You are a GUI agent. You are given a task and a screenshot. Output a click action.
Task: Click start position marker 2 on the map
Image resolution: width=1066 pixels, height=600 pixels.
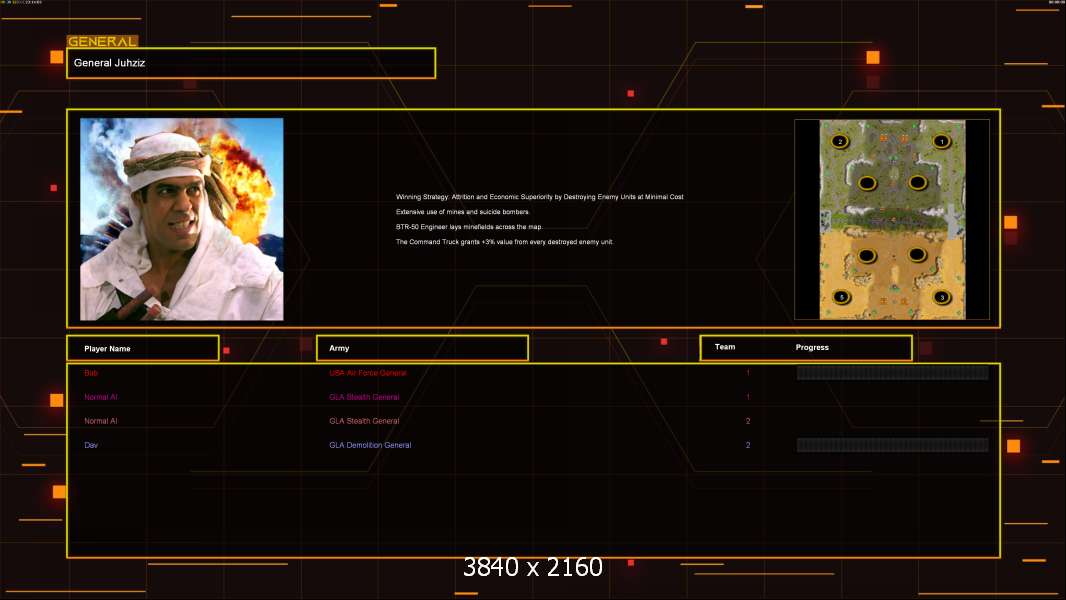coord(840,141)
